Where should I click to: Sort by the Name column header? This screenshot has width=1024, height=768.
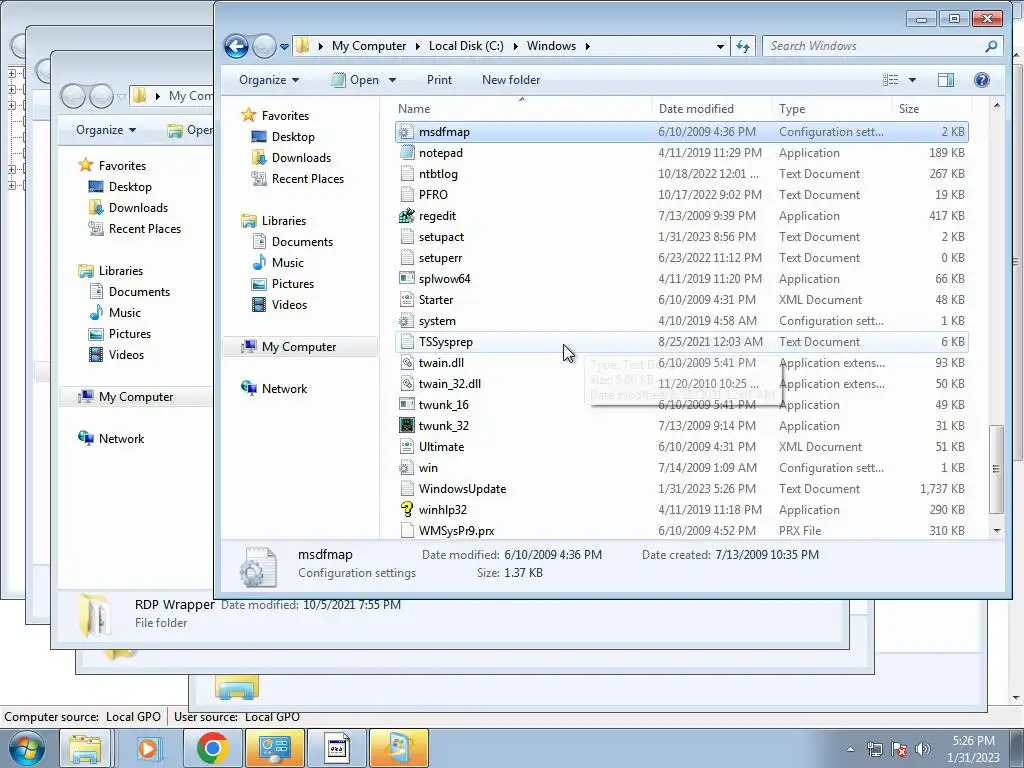[414, 108]
